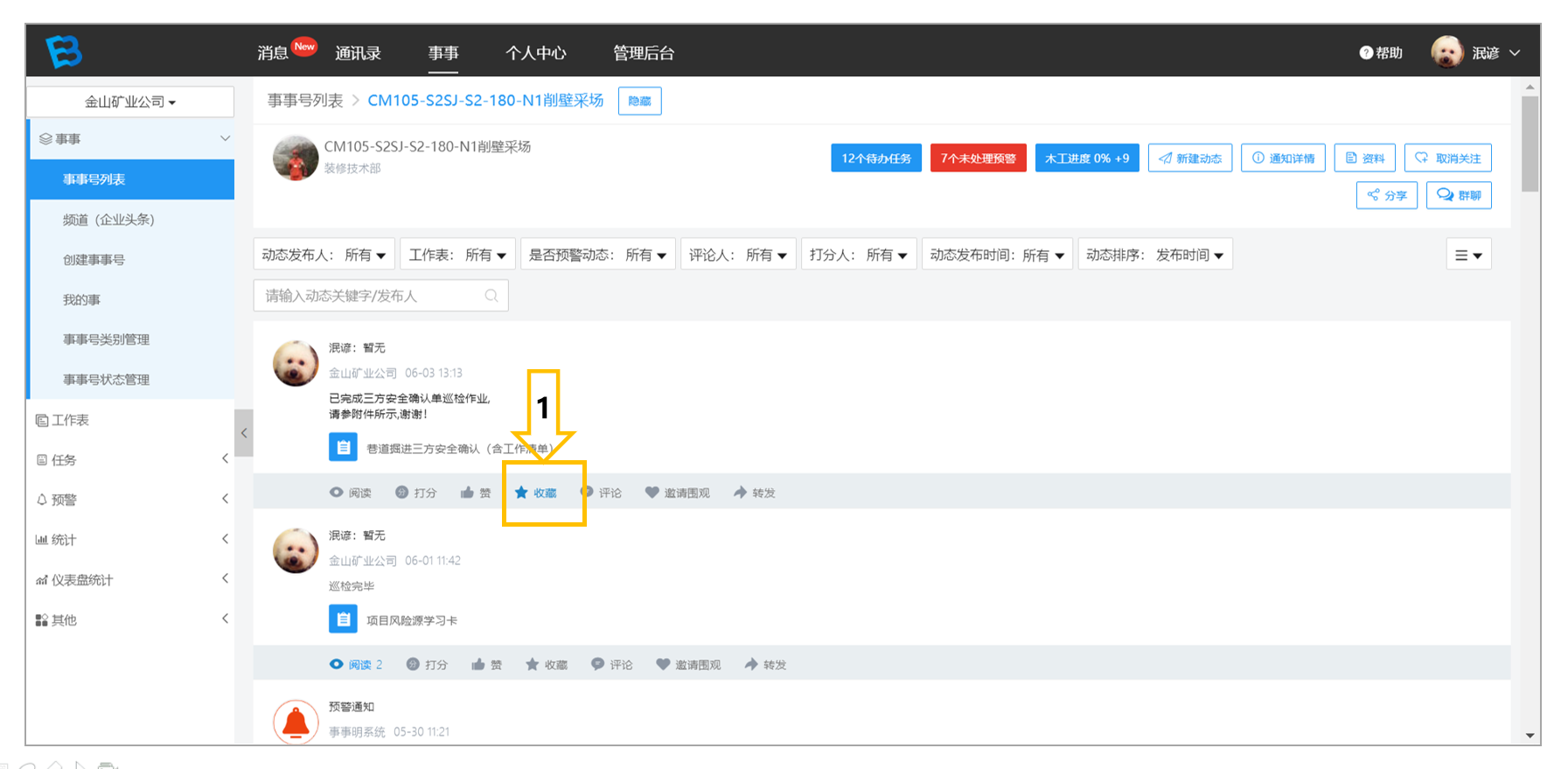This screenshot has height=769, width=1568.
Task: Click the 邀请围观 heart icon on the second post
Action: 663,664
